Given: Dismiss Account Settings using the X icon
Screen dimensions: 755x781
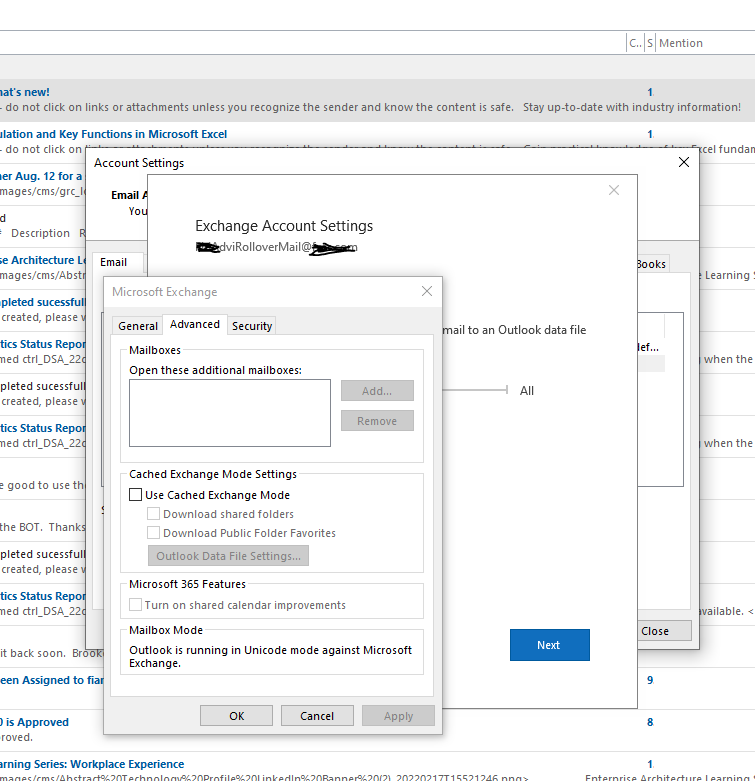Looking at the screenshot, I should click(x=684, y=162).
